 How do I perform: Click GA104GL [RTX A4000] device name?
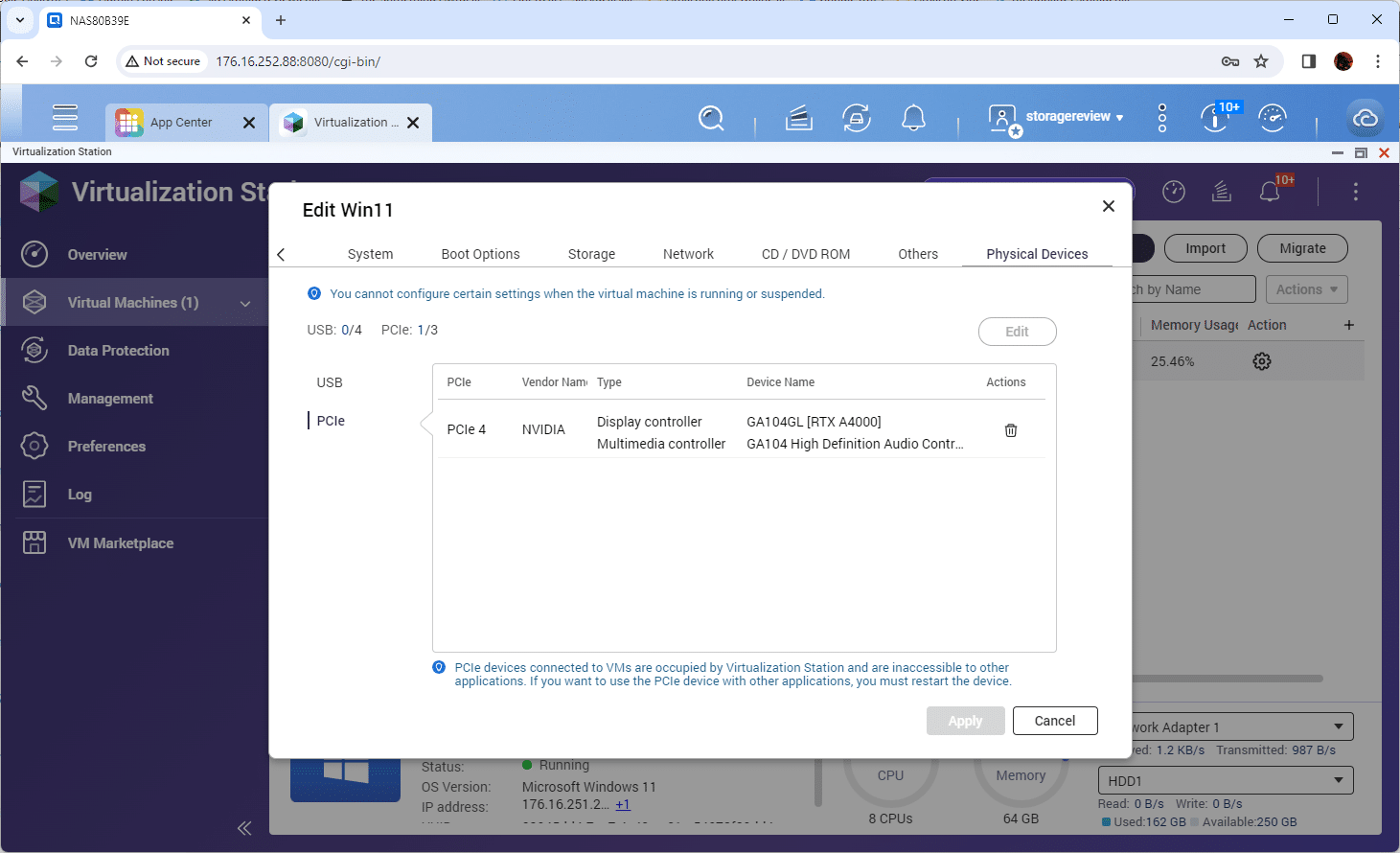[814, 422]
